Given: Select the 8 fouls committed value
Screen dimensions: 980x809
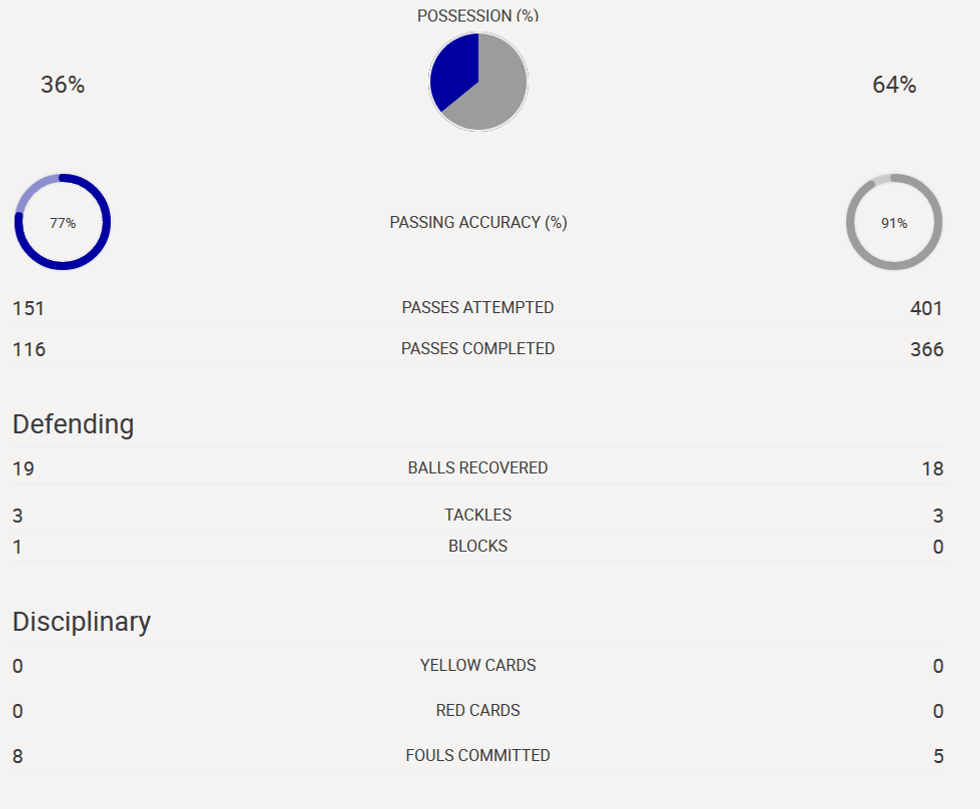Looking at the screenshot, I should 18,756.
